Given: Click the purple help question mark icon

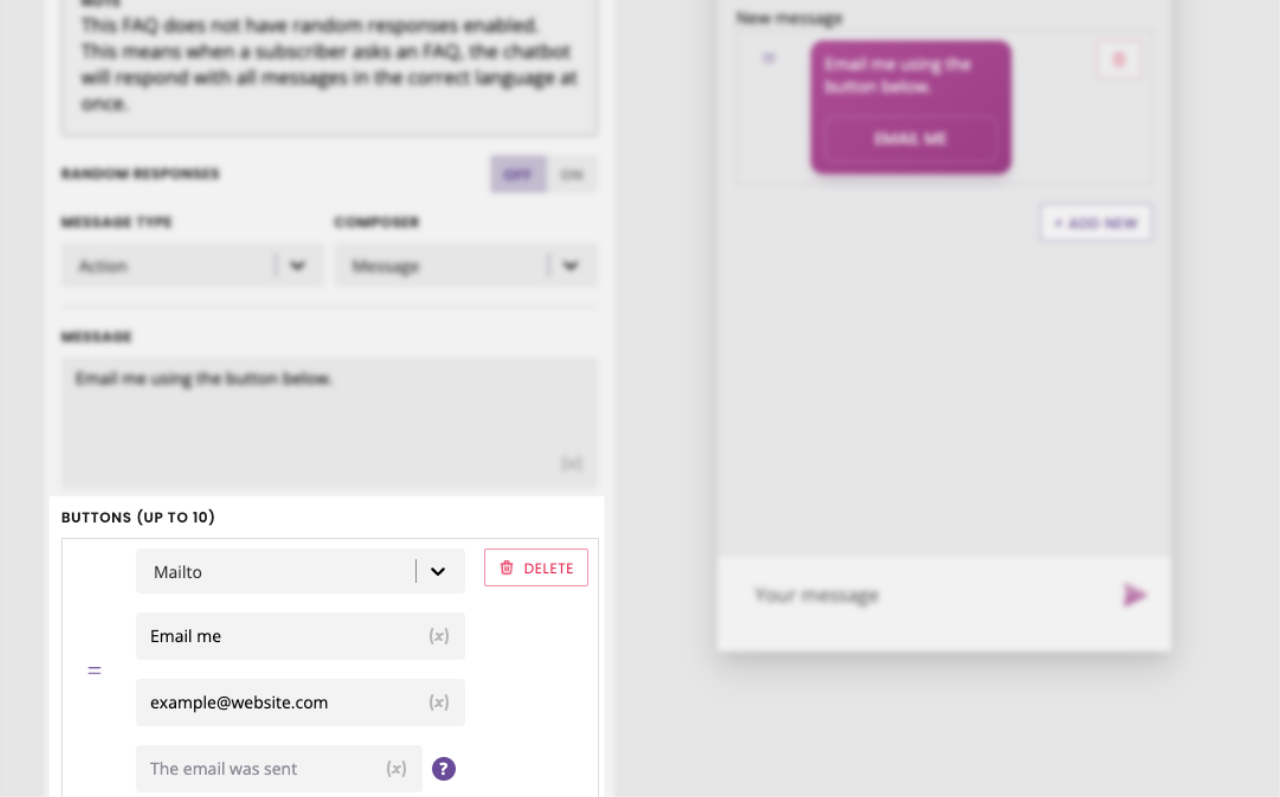Looking at the screenshot, I should click(x=444, y=769).
